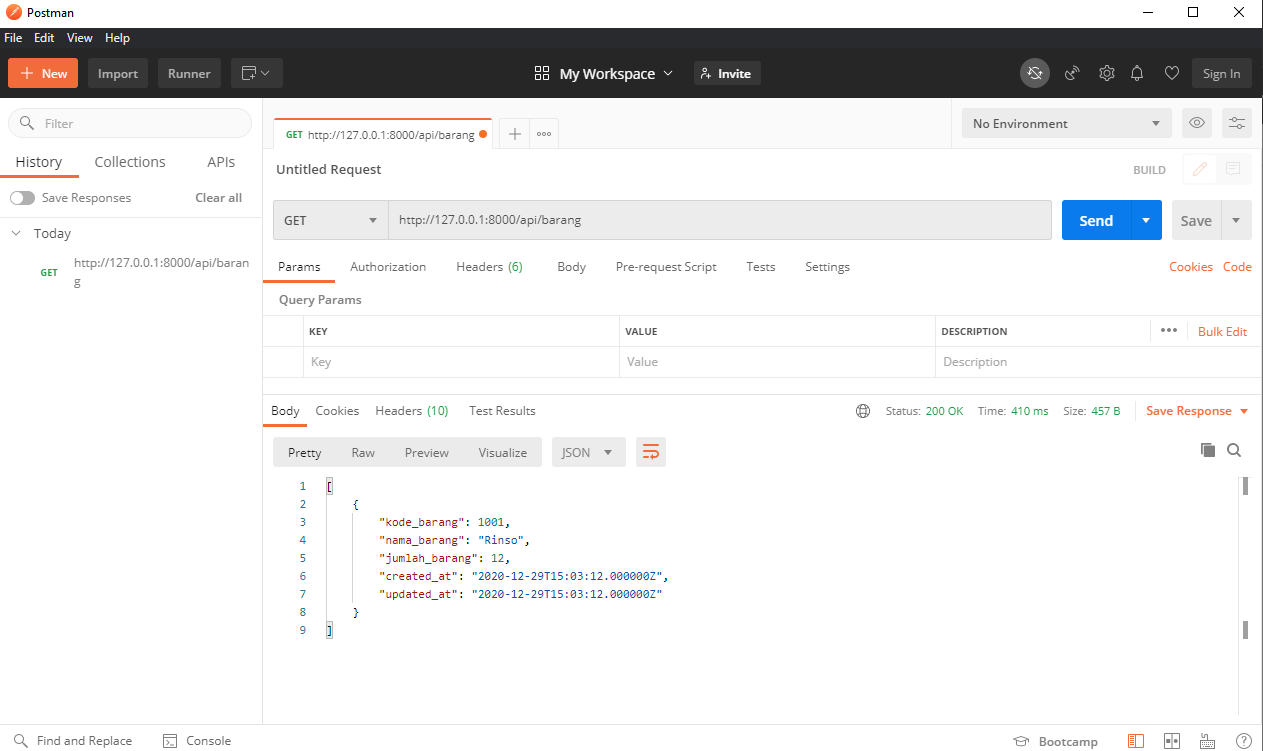The width and height of the screenshot is (1263, 751).
Task: Open the capture requests satellite icon
Action: pos(1072,73)
